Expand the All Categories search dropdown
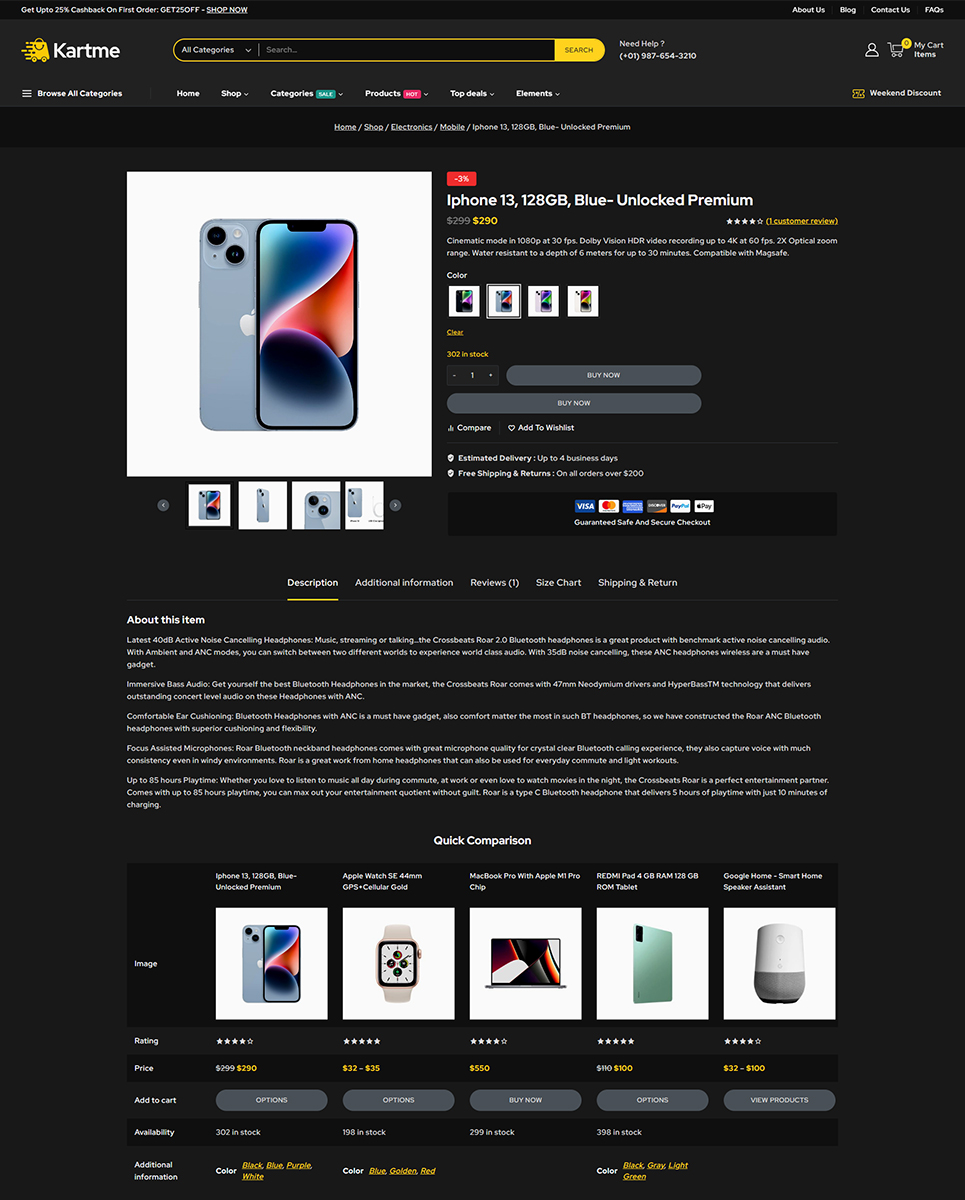 pos(214,50)
